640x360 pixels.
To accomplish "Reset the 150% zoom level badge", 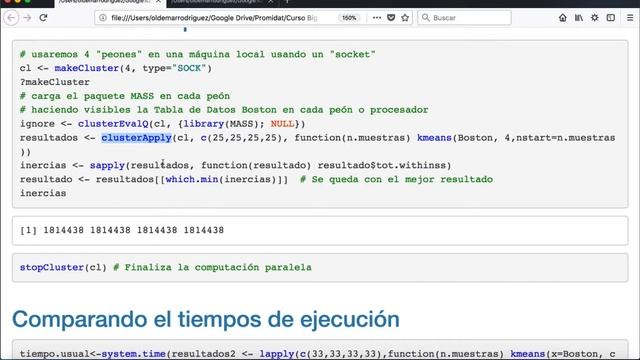I will point(349,18).
